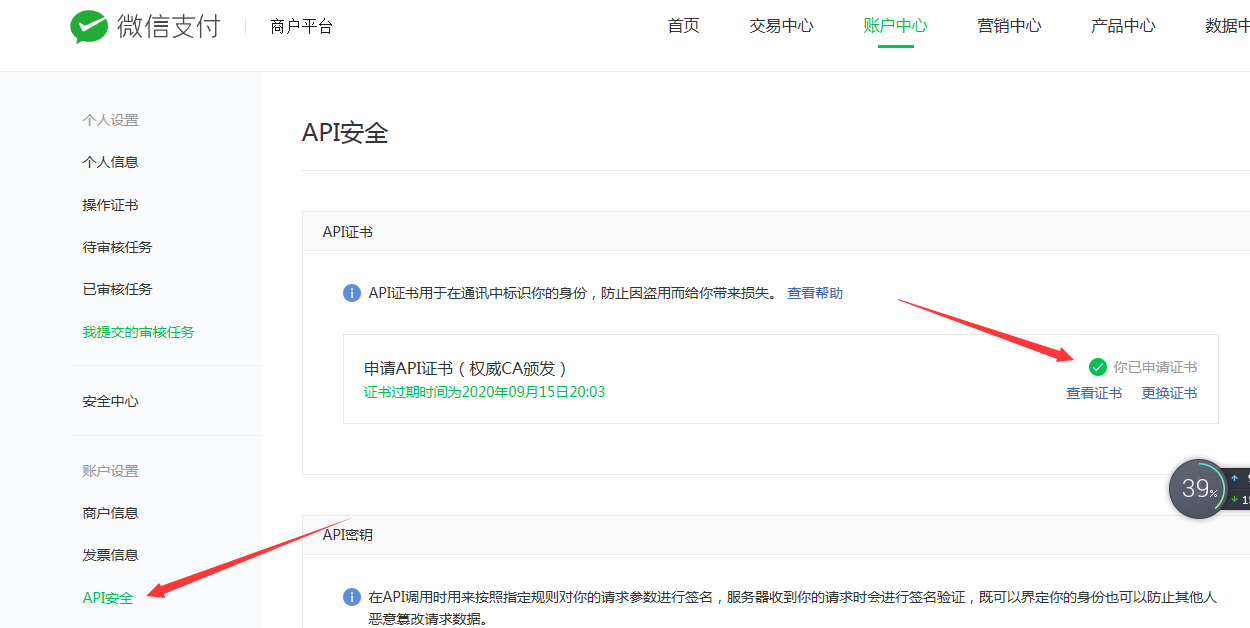This screenshot has height=628, width=1250.
Task: Open the 营销中心 tab
Action: [1009, 26]
